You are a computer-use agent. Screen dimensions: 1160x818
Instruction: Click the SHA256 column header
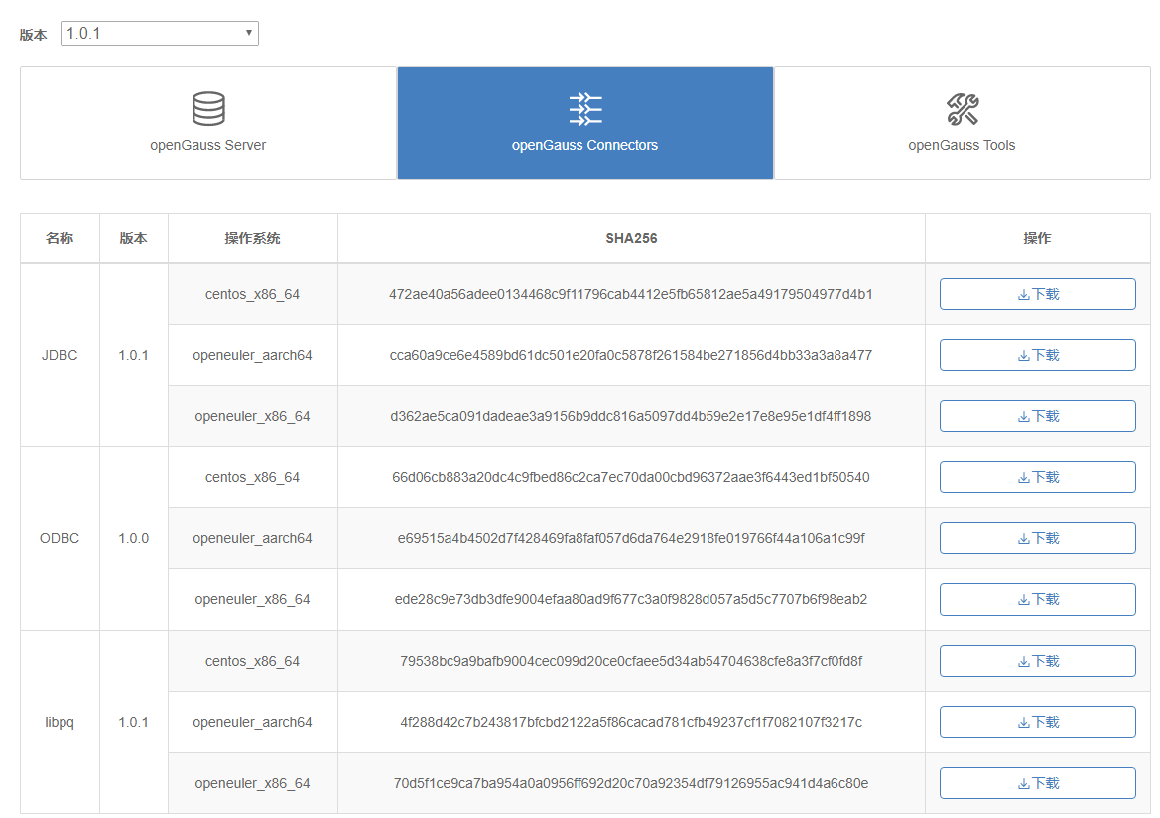click(631, 238)
